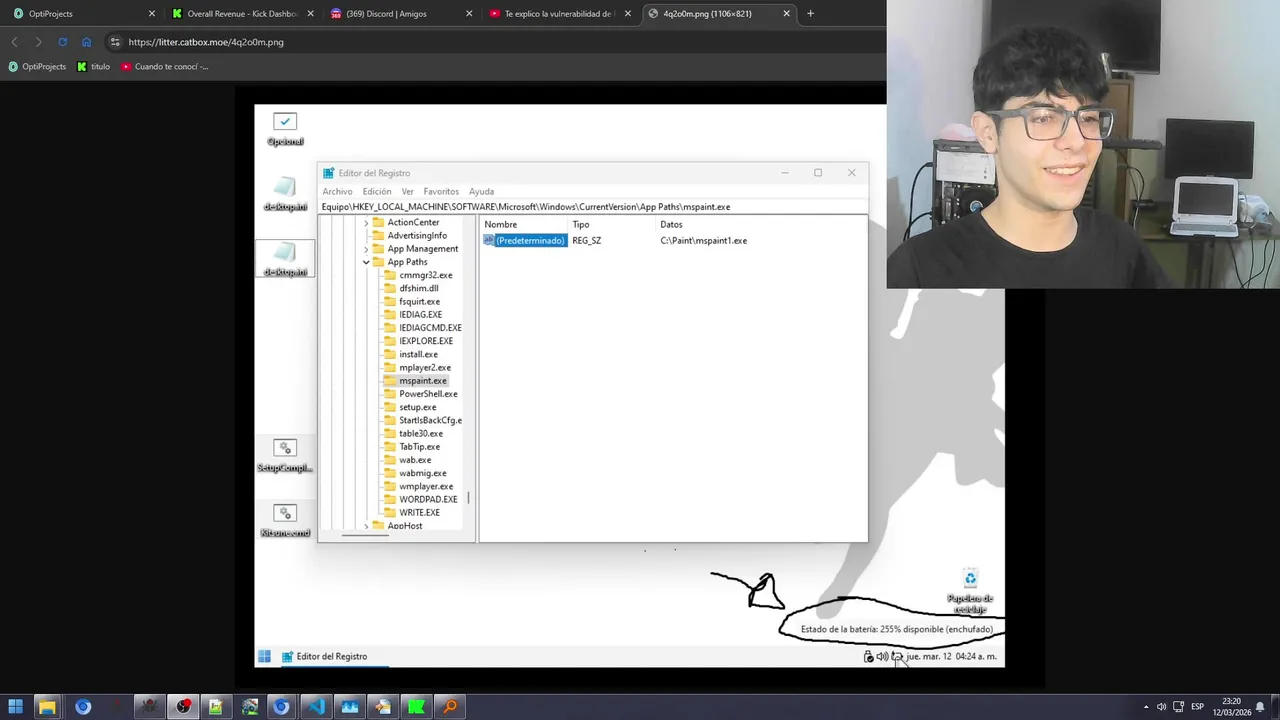Image resolution: width=1280 pixels, height=720 pixels.
Task: Open File Explorer from the host taskbar
Action: (47, 707)
